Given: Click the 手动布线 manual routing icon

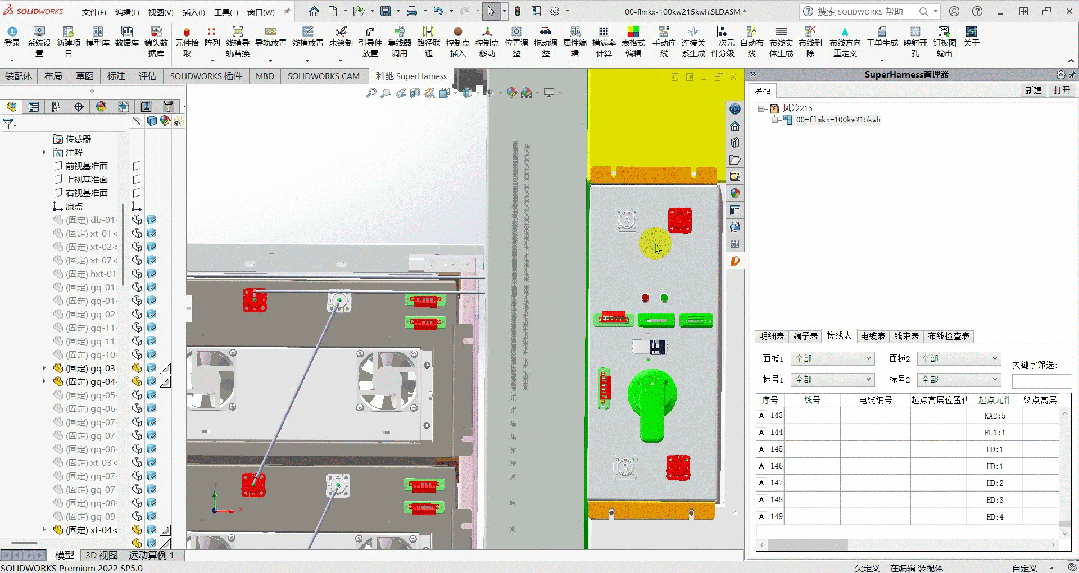Looking at the screenshot, I should pyautogui.click(x=663, y=32).
